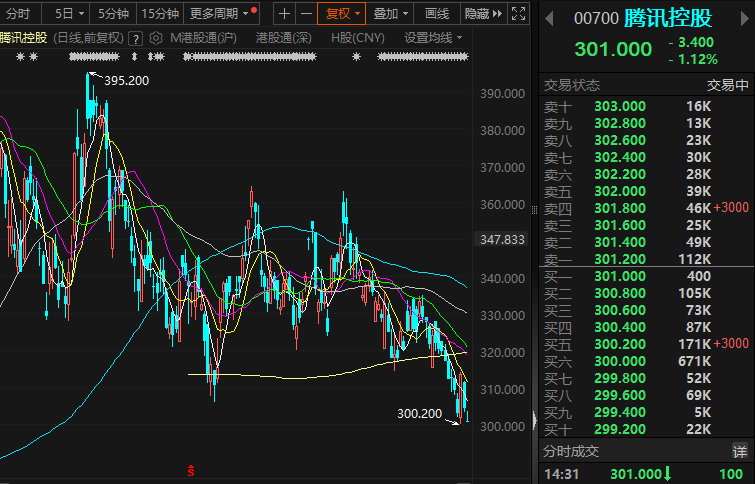Open indicator settings gear icon
The width and height of the screenshot is (755, 484).
[x=156, y=38]
